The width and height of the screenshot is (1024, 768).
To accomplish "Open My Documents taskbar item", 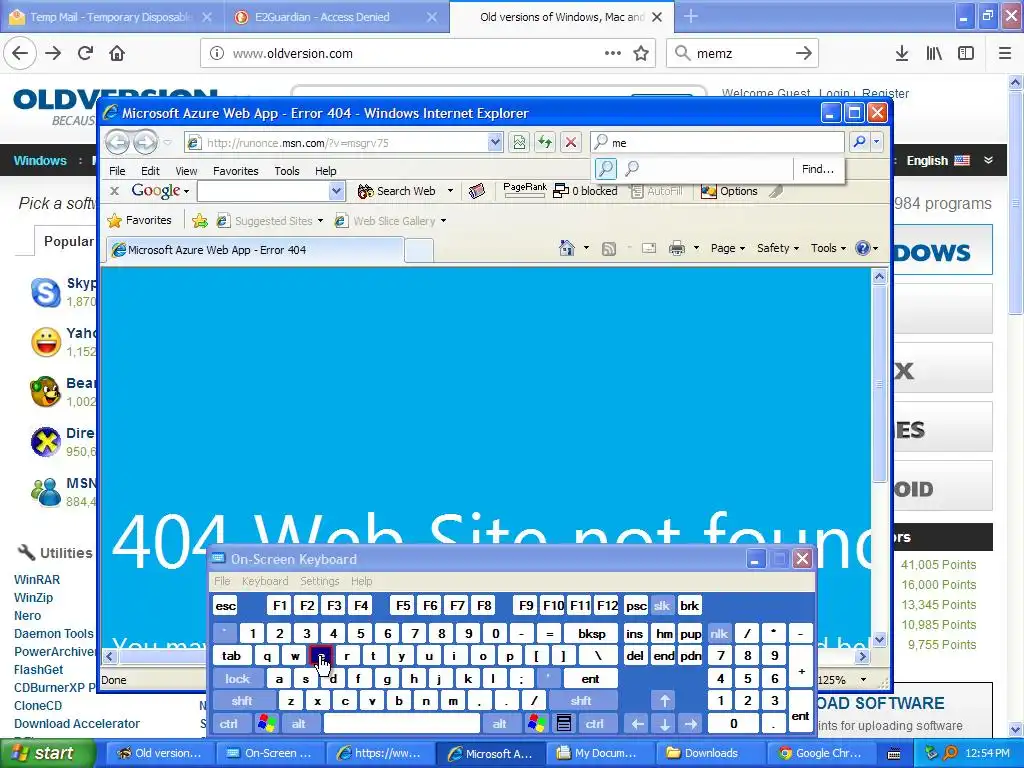I will [601, 753].
